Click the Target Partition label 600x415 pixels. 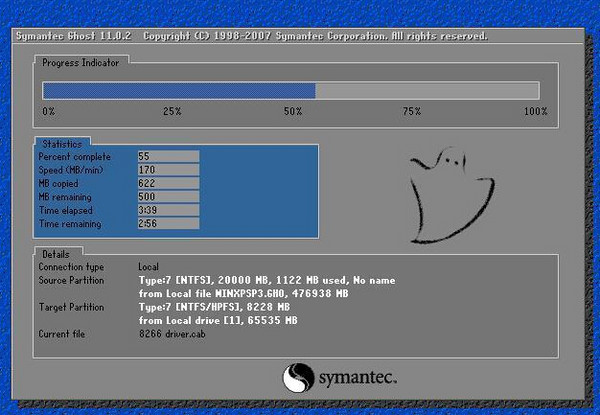pos(71,307)
